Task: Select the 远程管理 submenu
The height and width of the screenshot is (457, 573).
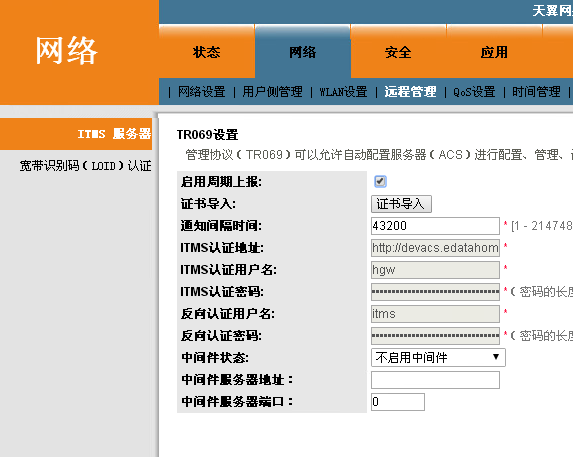Action: [410, 92]
